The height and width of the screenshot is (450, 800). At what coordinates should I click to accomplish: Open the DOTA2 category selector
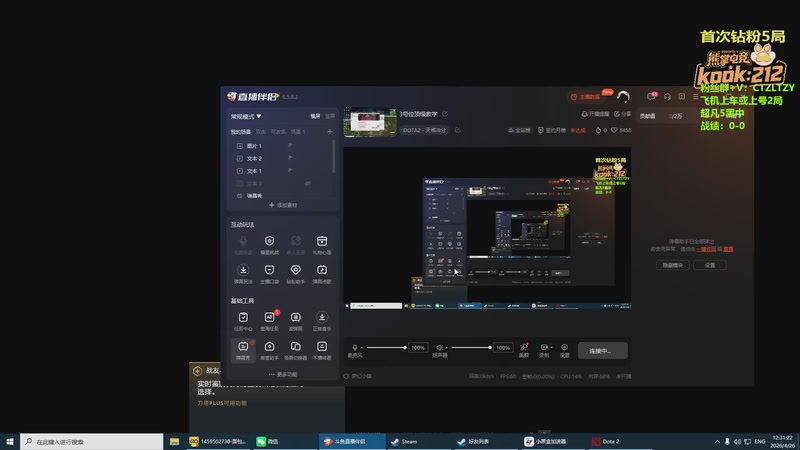coord(424,130)
